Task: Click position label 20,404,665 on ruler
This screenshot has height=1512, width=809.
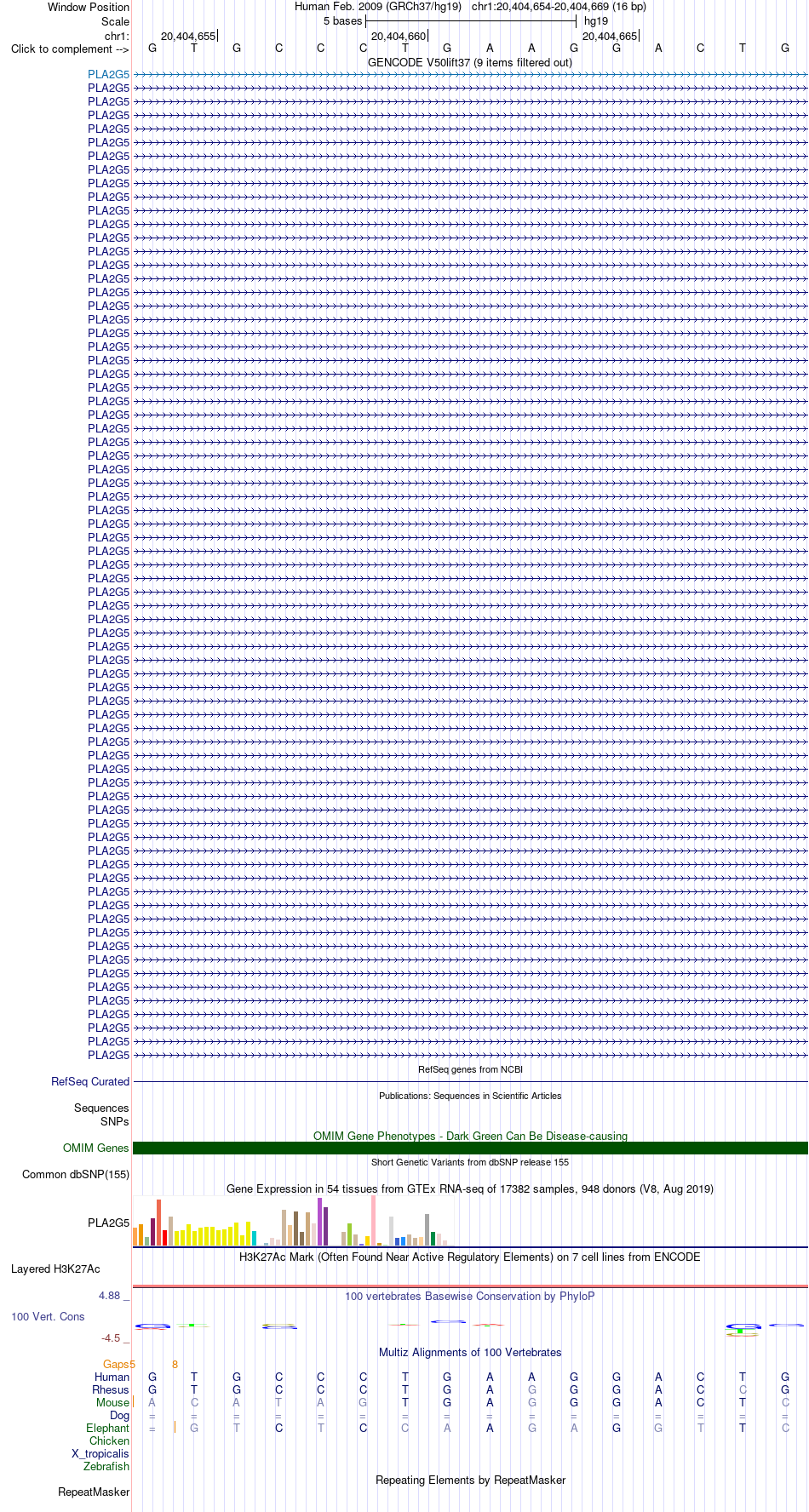Action: pos(610,36)
